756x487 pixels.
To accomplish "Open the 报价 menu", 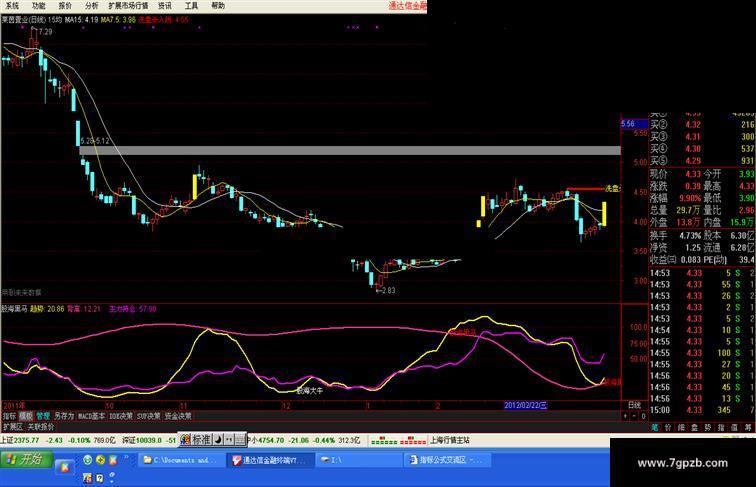I will pos(65,6).
